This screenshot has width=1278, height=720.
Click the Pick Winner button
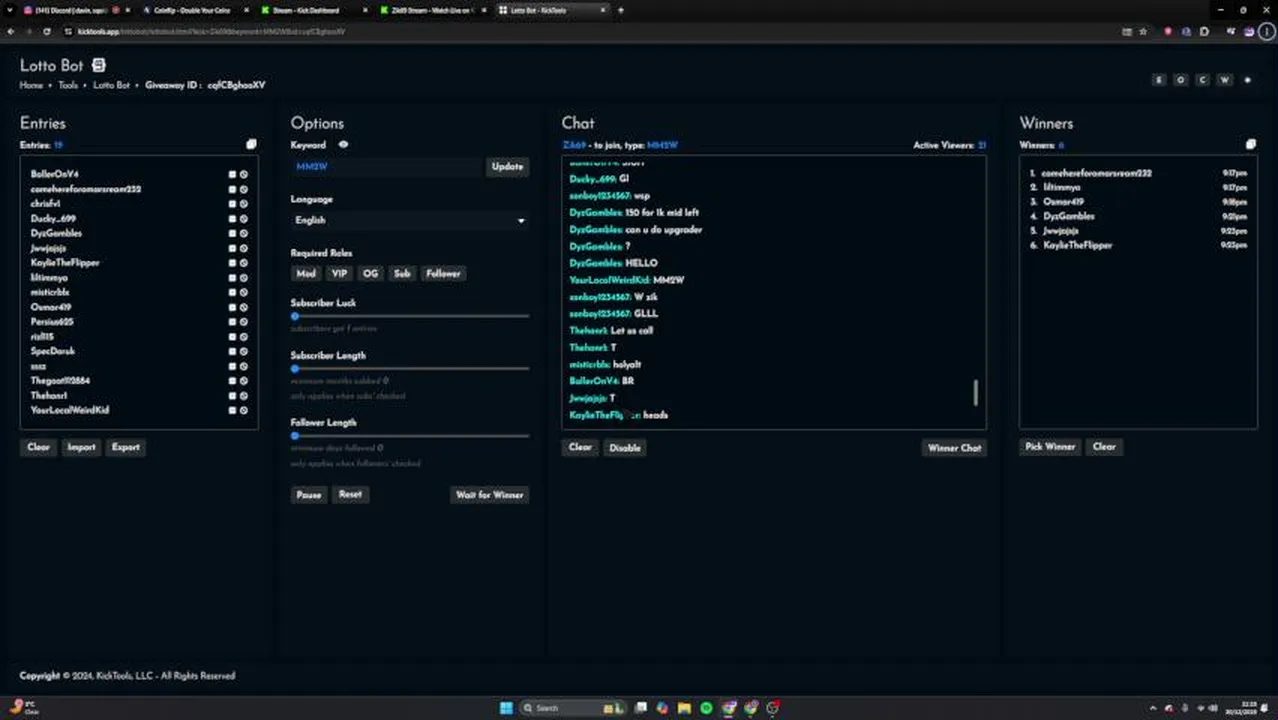click(1050, 447)
